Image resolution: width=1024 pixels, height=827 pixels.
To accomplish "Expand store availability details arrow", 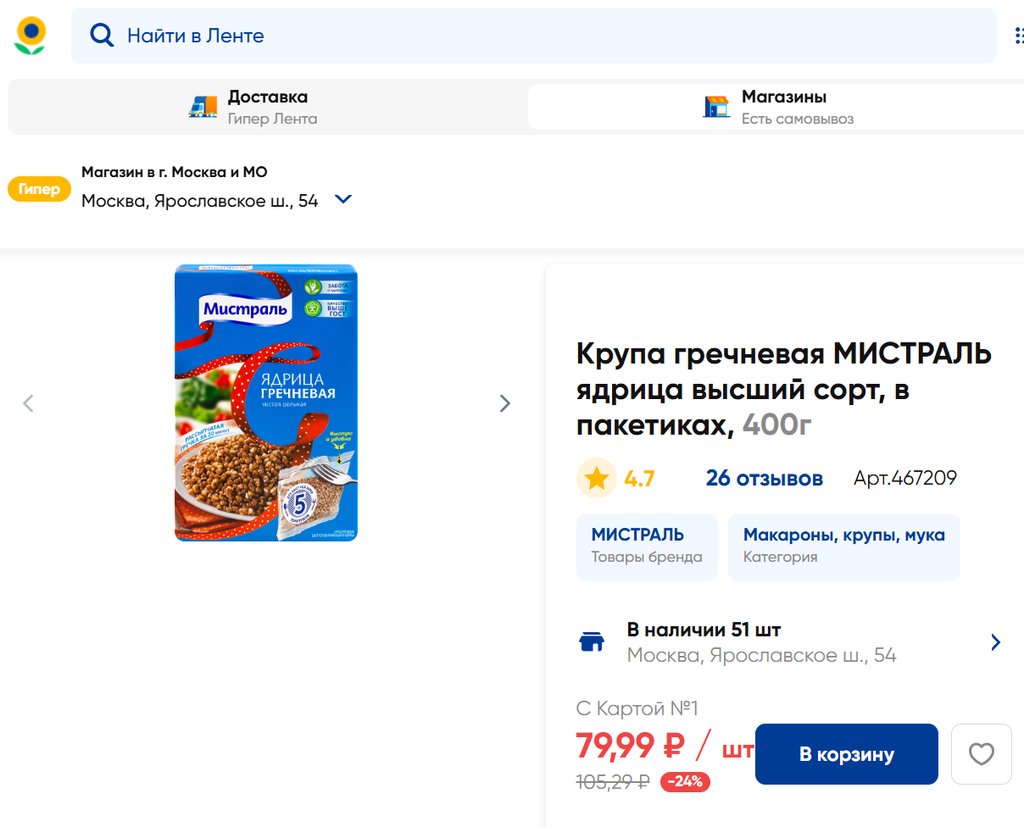I will 995,642.
